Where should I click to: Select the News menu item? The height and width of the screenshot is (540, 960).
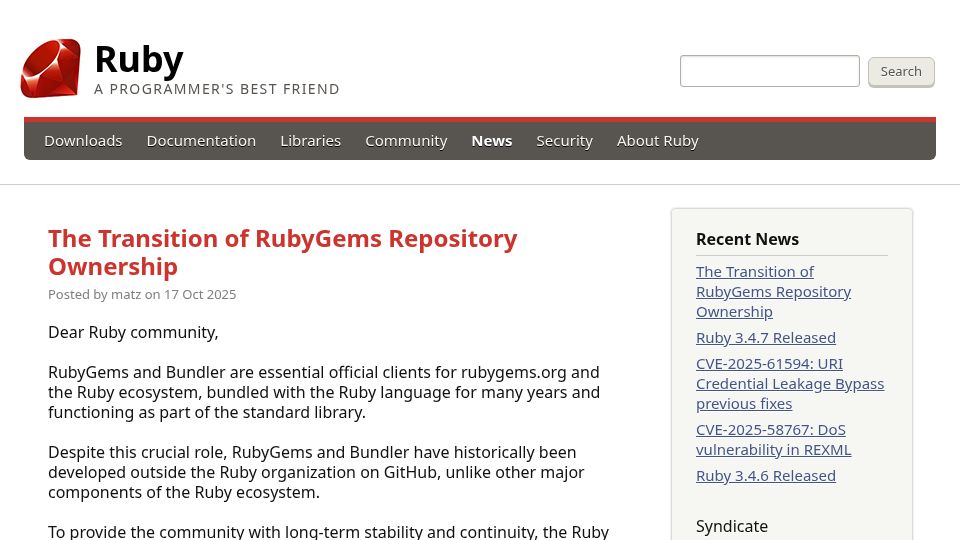[492, 141]
